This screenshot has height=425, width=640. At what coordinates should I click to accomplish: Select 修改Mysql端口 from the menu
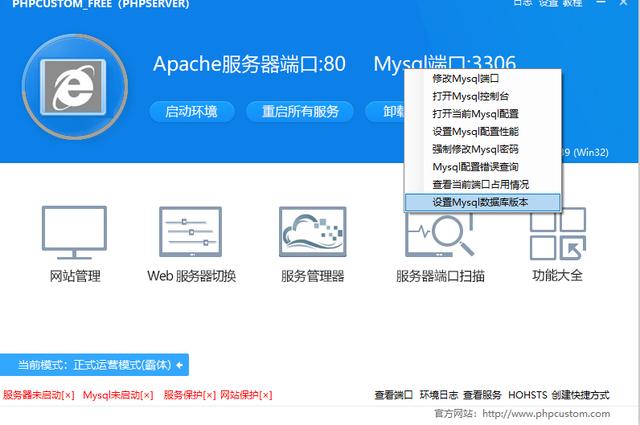[x=482, y=78]
